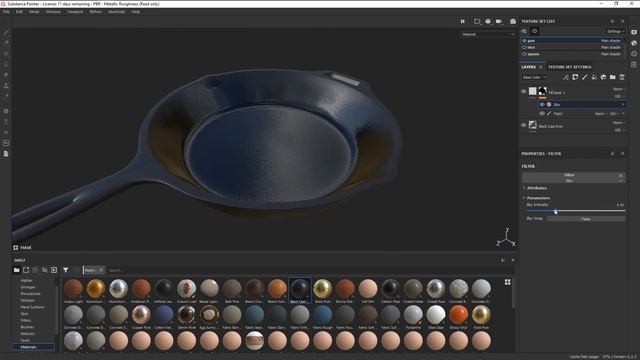Click the solo eye icon in Texture Set List header
The width and height of the screenshot is (640, 360).
535,31
